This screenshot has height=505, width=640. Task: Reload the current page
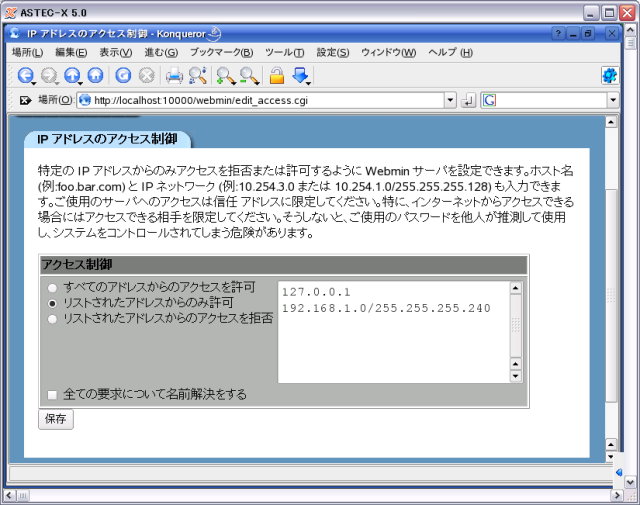click(123, 75)
